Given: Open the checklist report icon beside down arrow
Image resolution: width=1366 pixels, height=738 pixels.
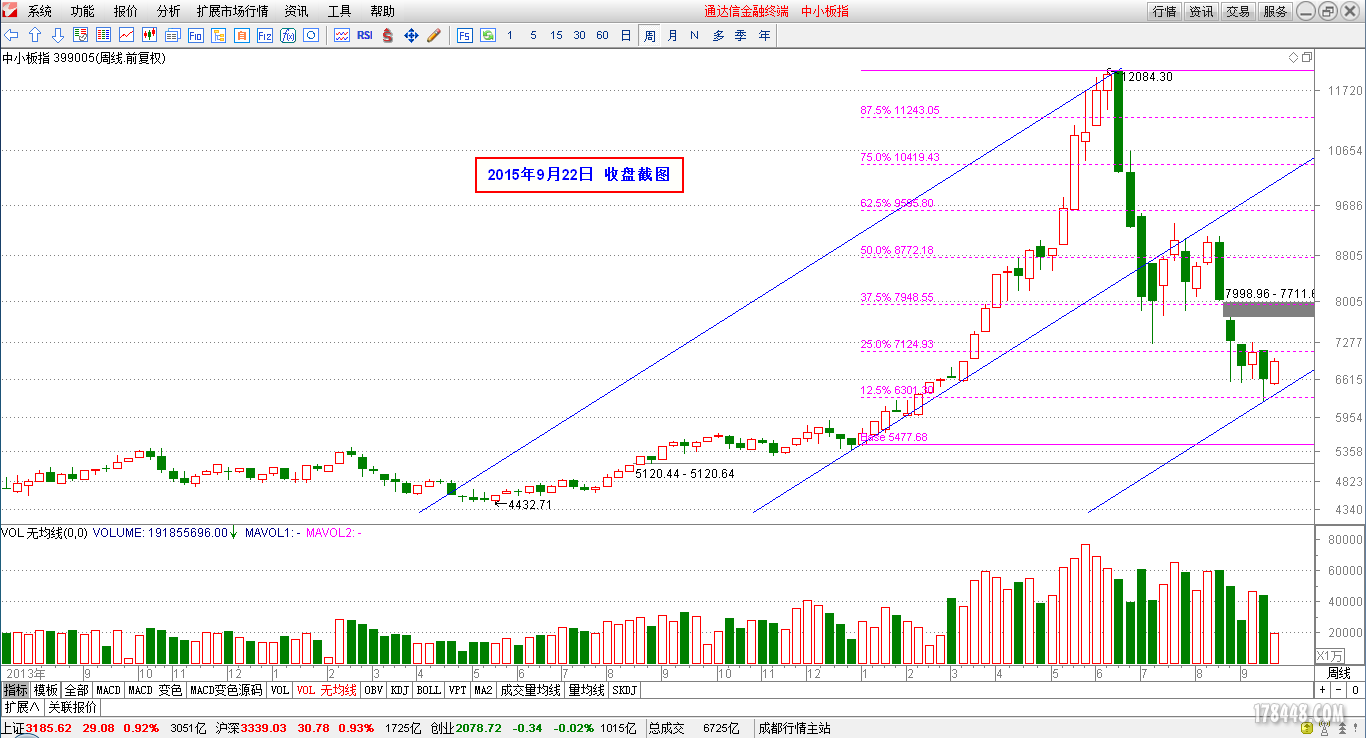Looking at the screenshot, I should pos(81,35).
